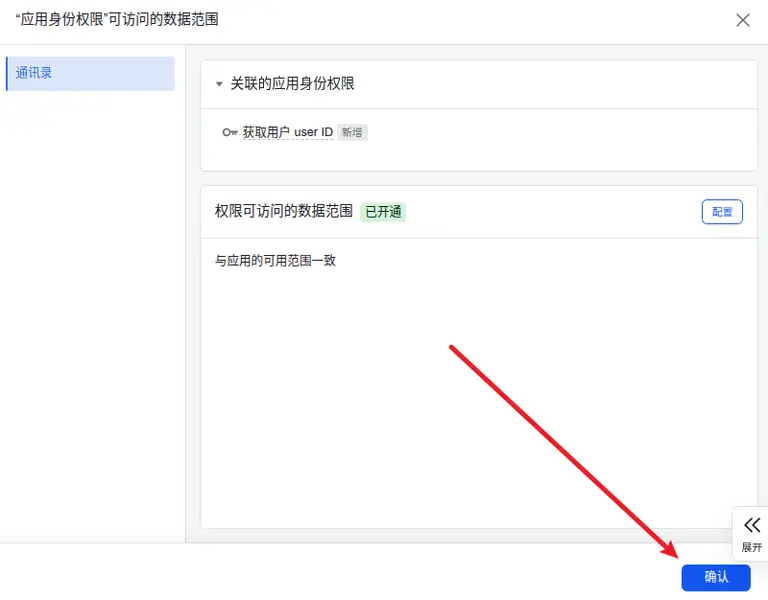Collapse the 关联的应用身份权限 section triangle
The width and height of the screenshot is (768, 600).
tap(219, 84)
